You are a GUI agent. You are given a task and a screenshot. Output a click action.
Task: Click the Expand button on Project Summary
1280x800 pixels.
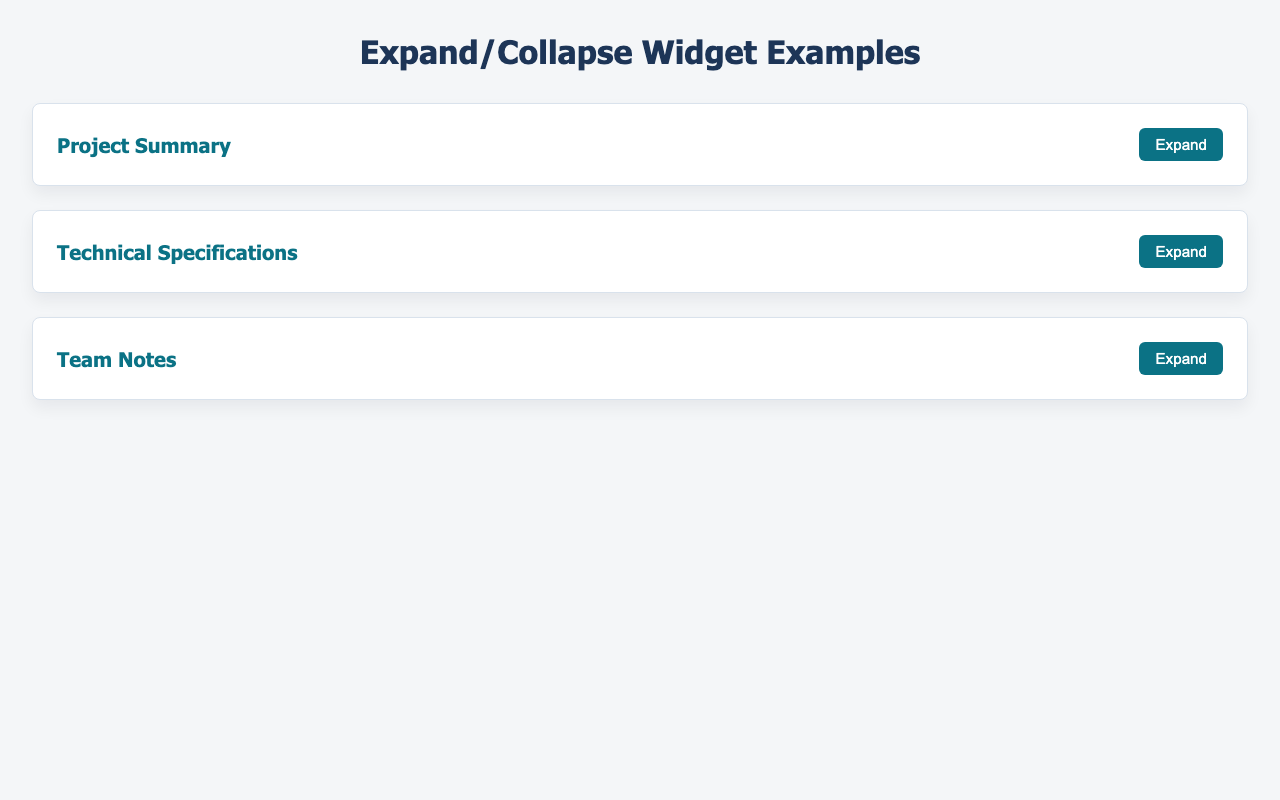(x=1180, y=144)
